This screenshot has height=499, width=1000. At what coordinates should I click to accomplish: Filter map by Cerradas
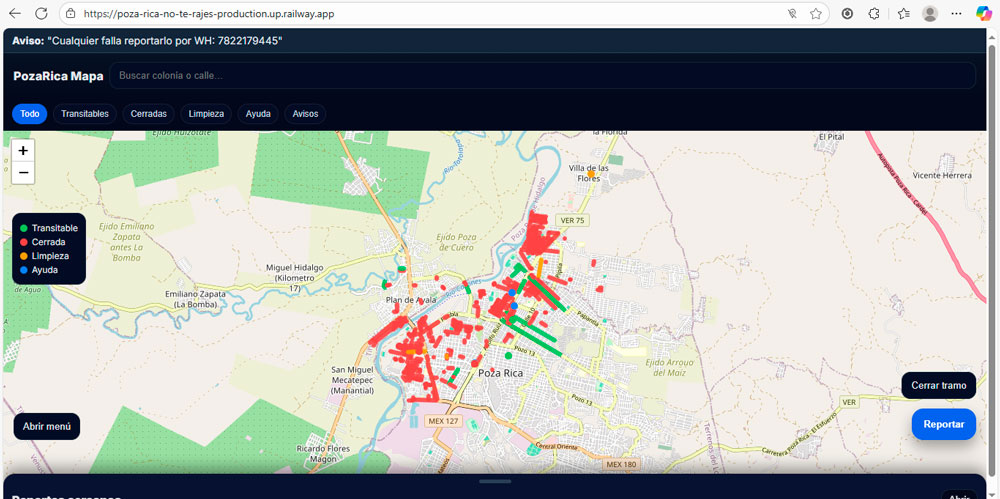149,114
